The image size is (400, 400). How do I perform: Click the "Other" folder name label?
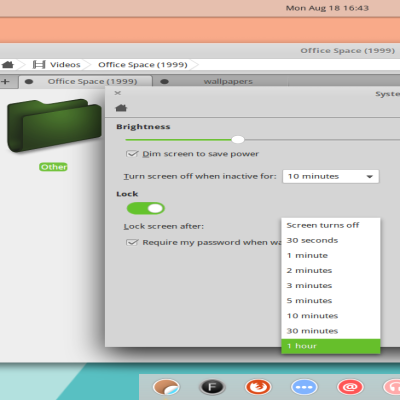click(x=53, y=167)
